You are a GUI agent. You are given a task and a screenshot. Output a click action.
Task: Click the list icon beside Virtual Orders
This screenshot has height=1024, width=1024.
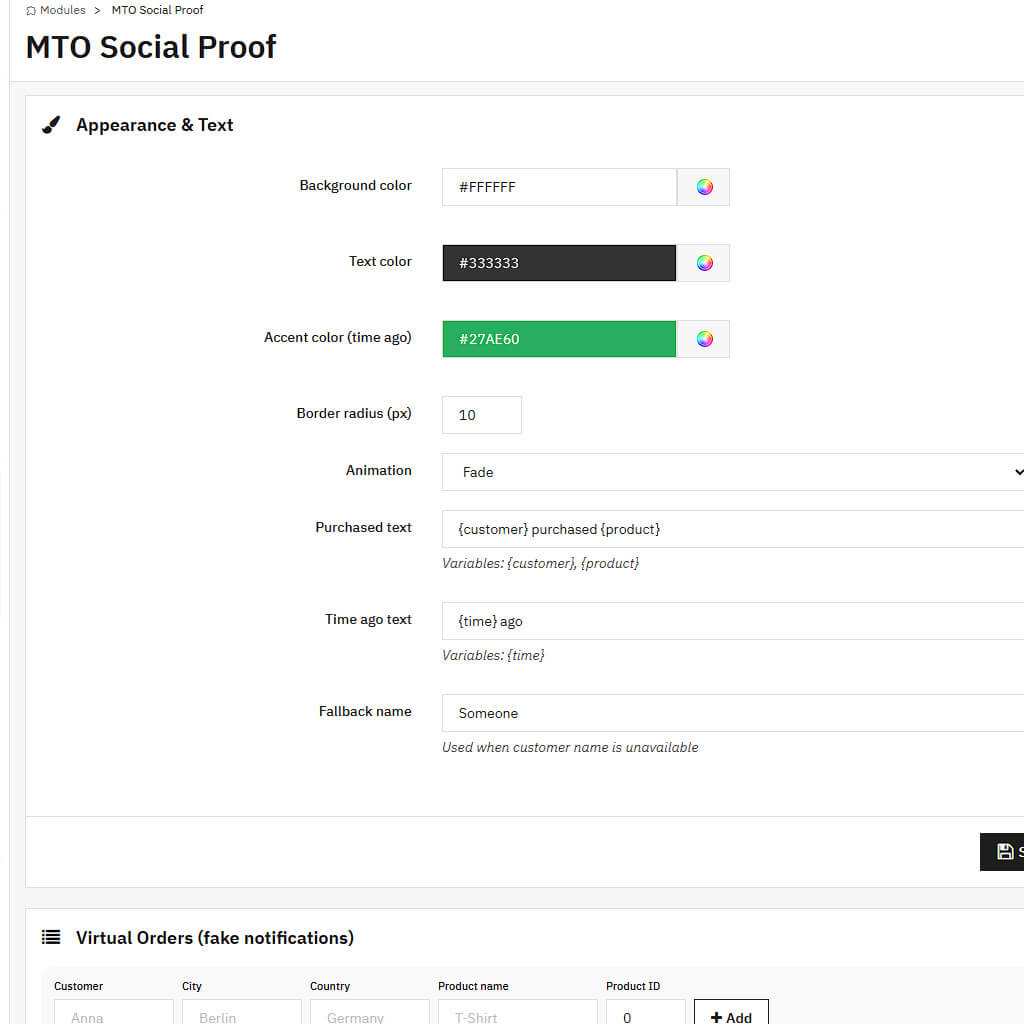pyautogui.click(x=51, y=938)
